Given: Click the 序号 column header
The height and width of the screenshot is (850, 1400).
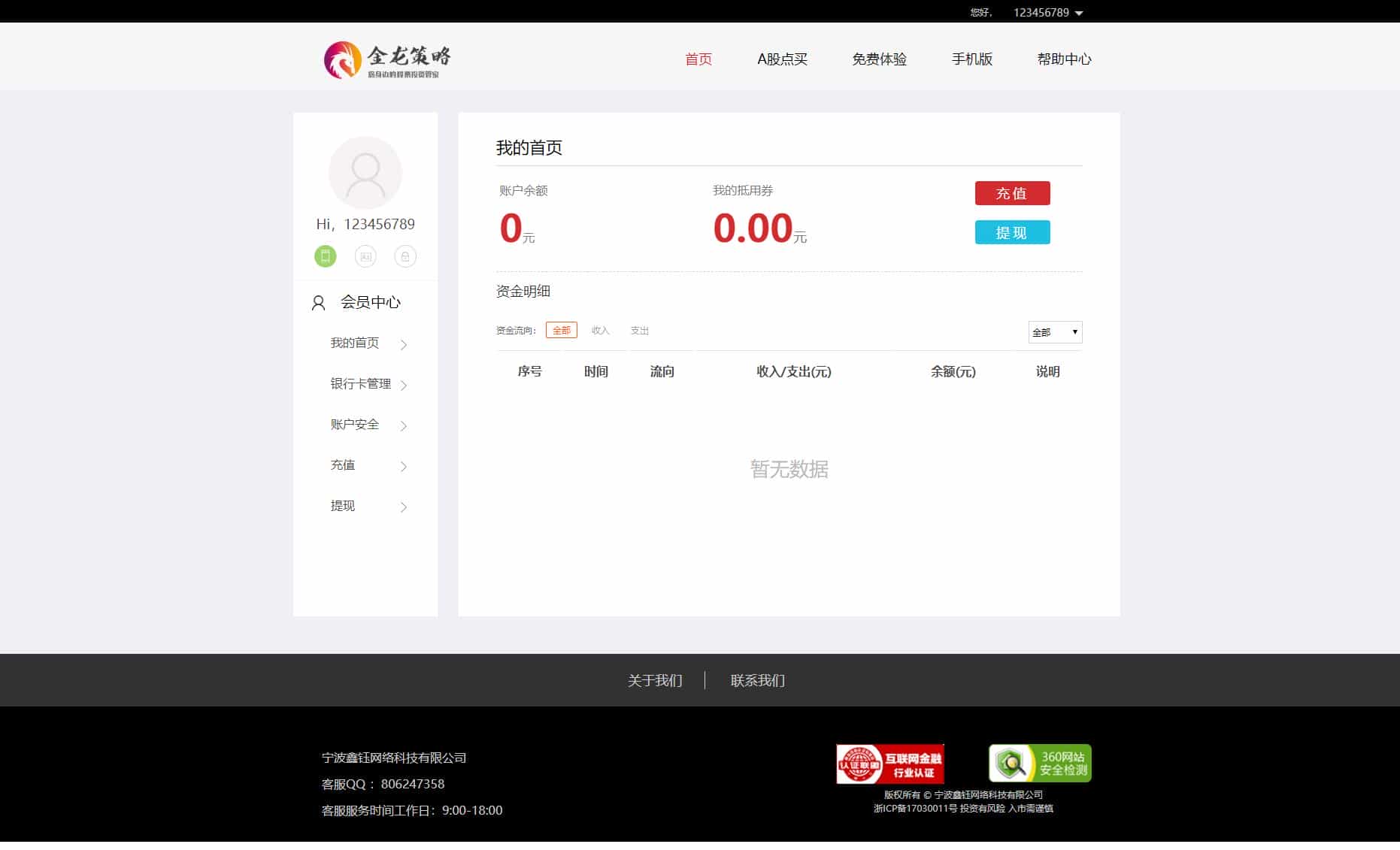Looking at the screenshot, I should [x=529, y=371].
